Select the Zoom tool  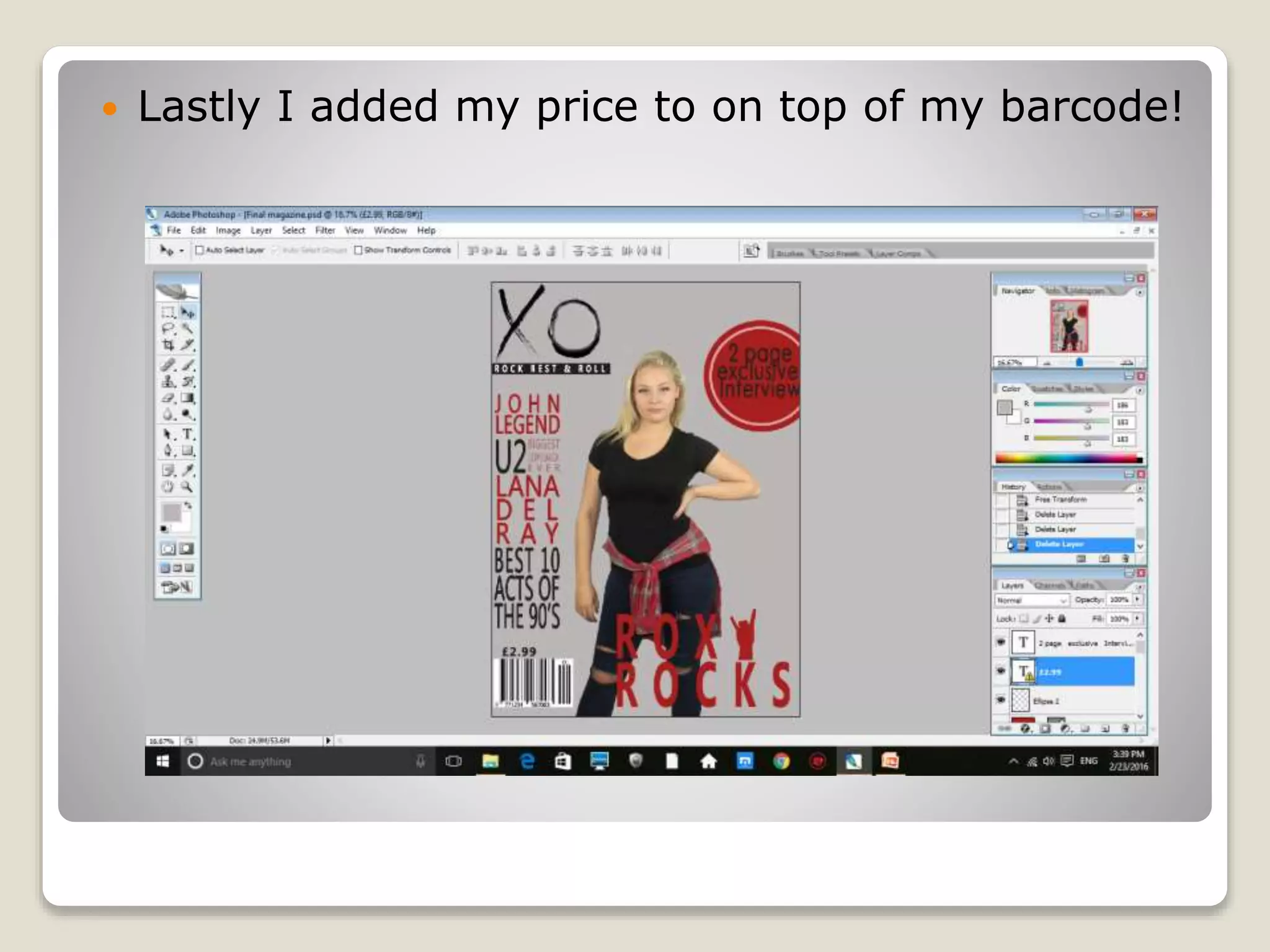(188, 487)
